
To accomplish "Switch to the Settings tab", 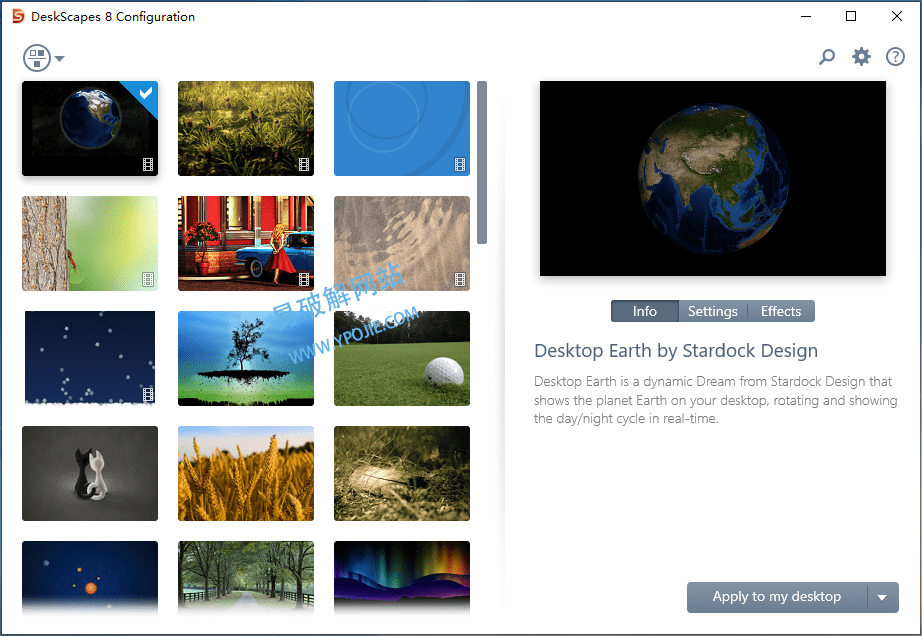I will 713,311.
